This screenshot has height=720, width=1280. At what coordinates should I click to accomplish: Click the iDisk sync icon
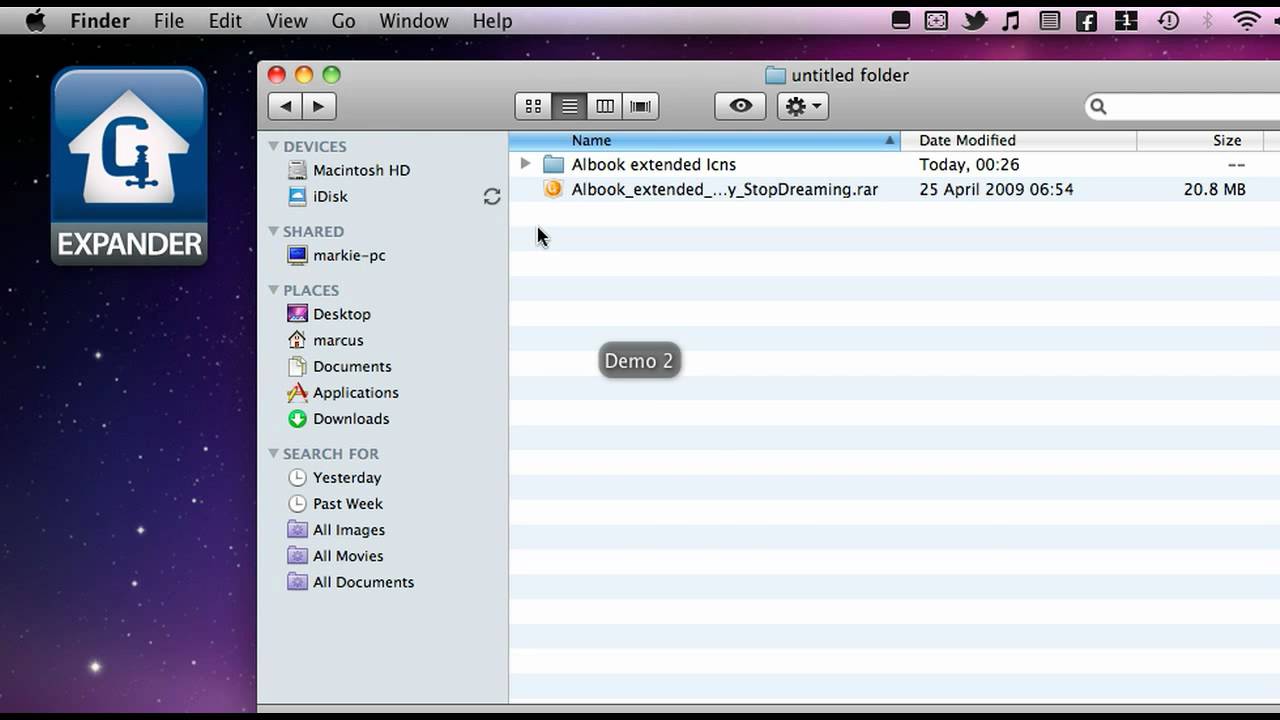pos(492,197)
